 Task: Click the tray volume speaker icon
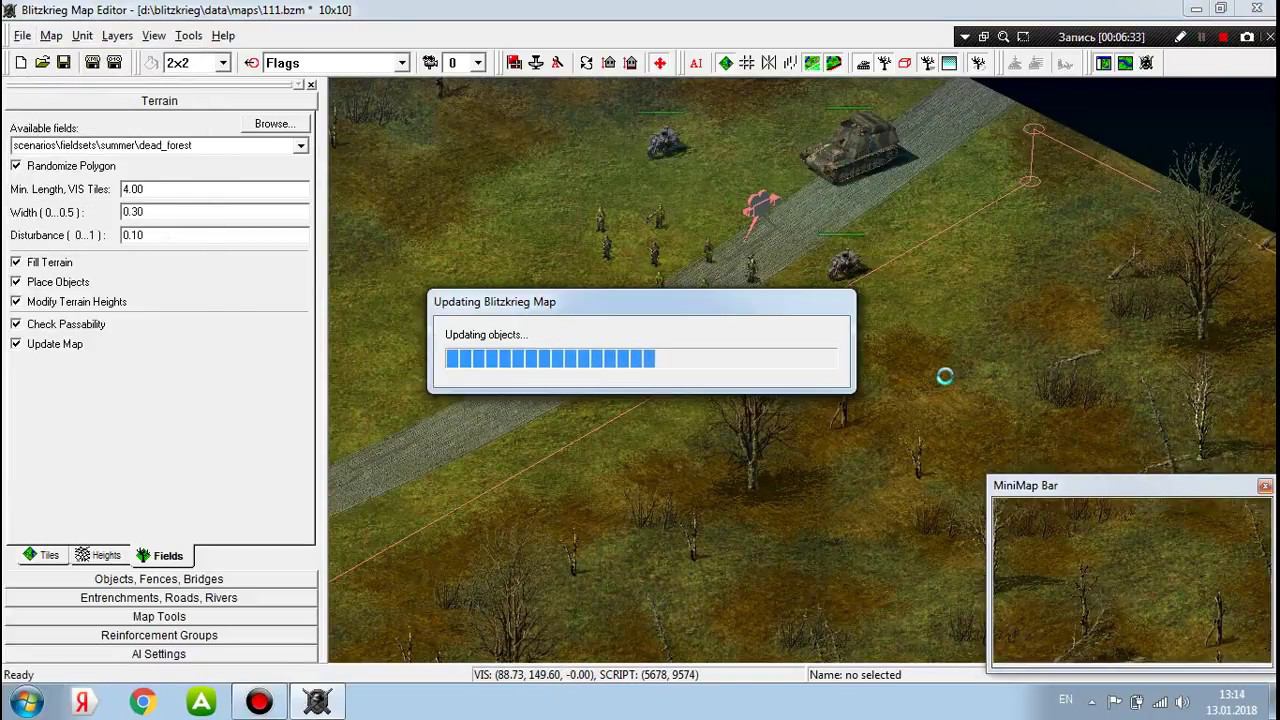coord(1182,702)
